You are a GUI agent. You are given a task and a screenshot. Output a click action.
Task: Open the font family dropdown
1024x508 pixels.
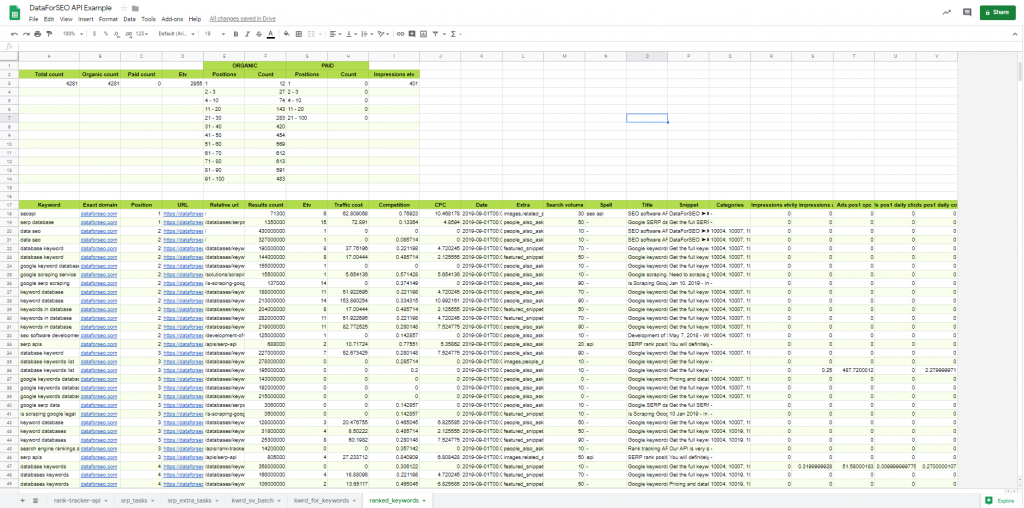[176, 34]
